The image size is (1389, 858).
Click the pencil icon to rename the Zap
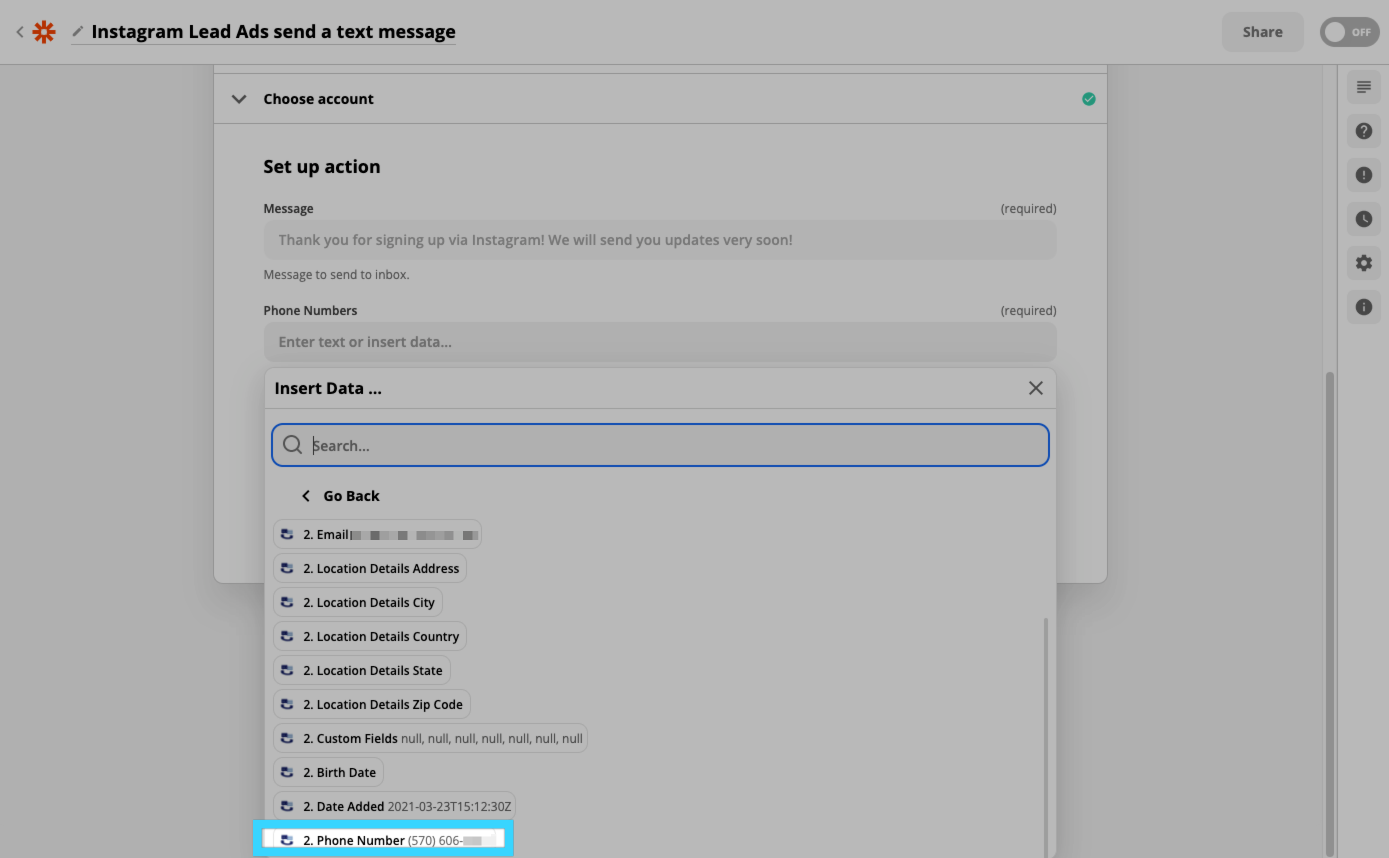[x=78, y=32]
